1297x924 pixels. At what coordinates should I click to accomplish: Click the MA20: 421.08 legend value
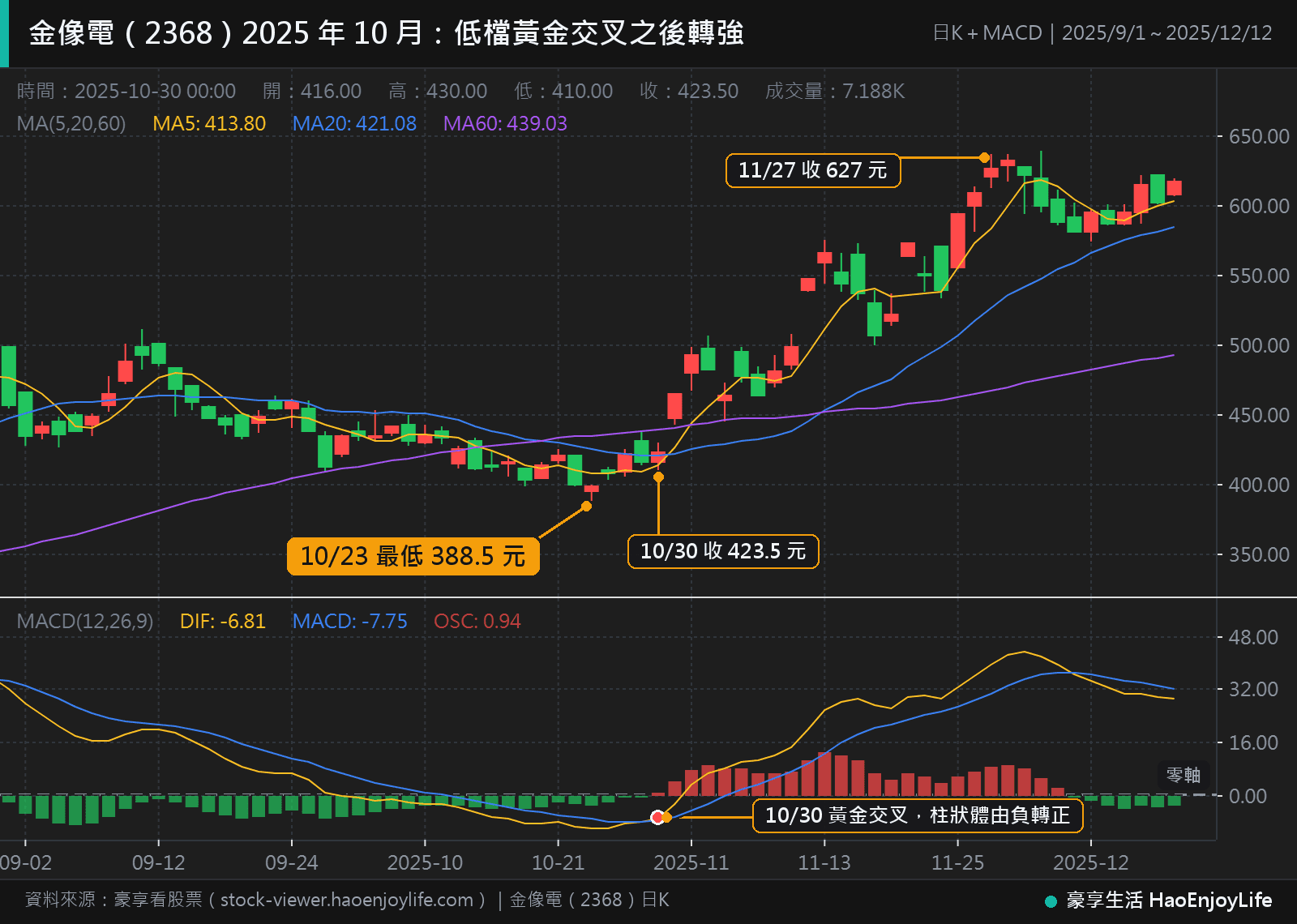coord(354,123)
